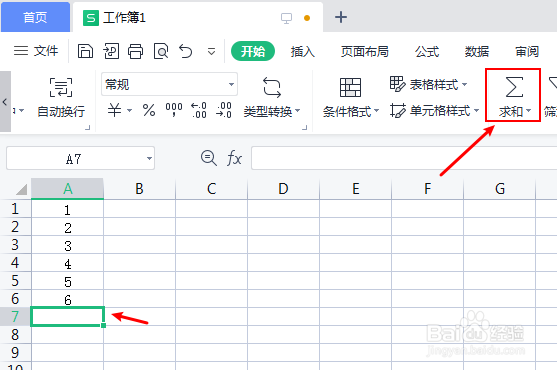
Task: Increase decimal places
Action: click(x=199, y=110)
